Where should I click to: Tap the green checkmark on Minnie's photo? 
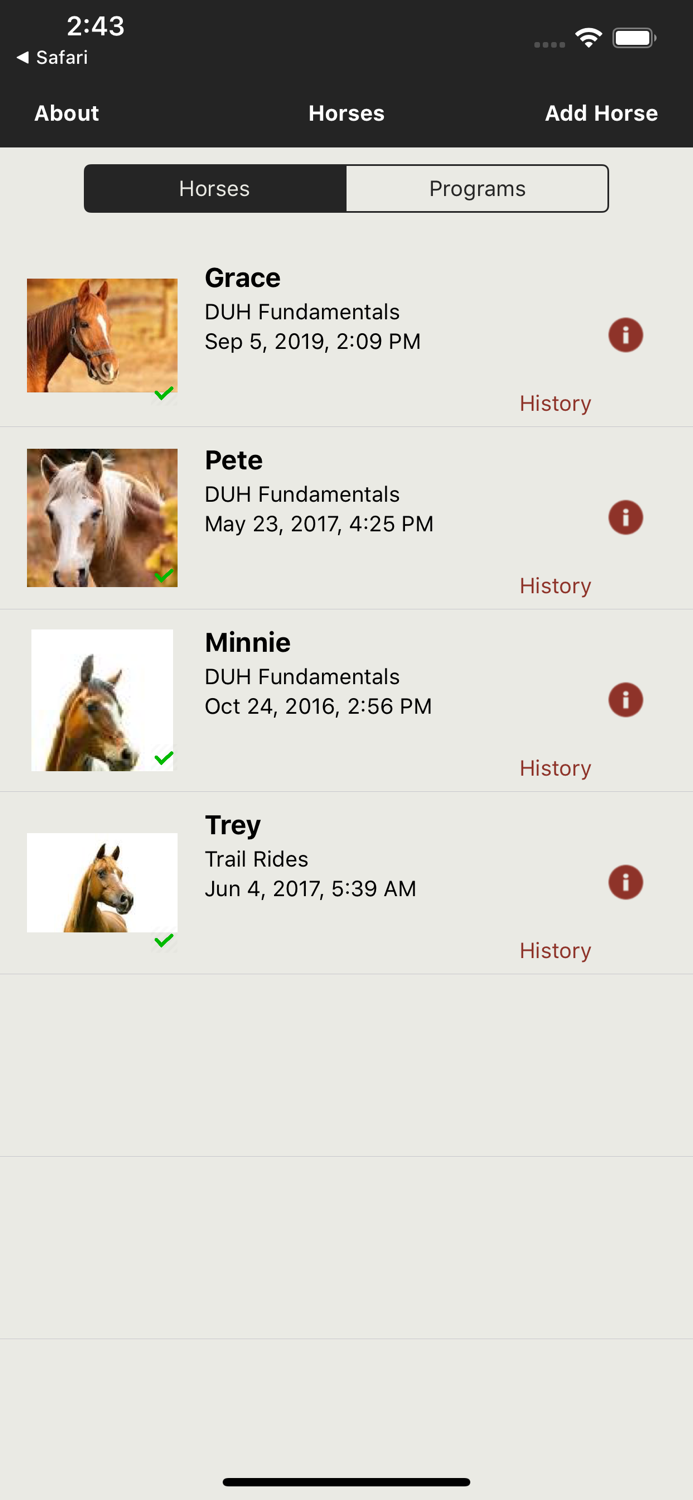(x=164, y=759)
